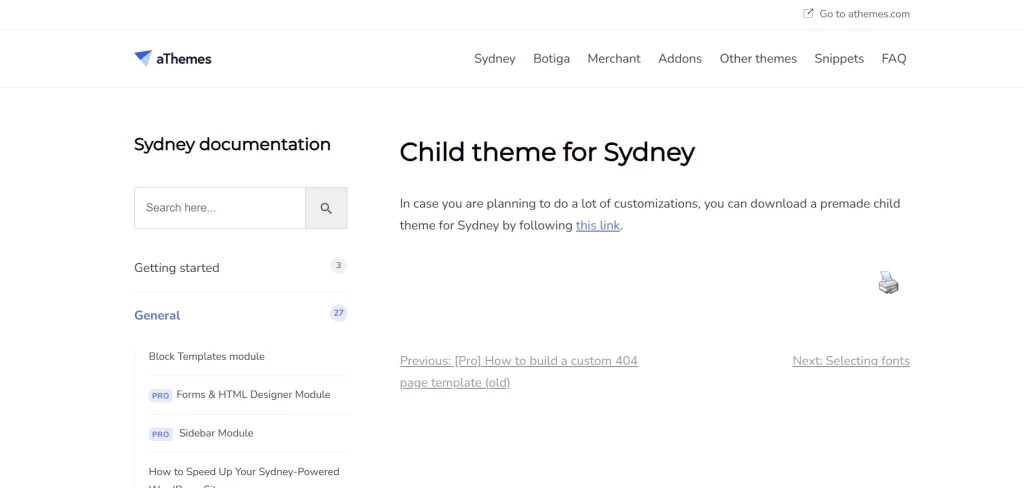Go to Next: Selecting fonts

(851, 361)
